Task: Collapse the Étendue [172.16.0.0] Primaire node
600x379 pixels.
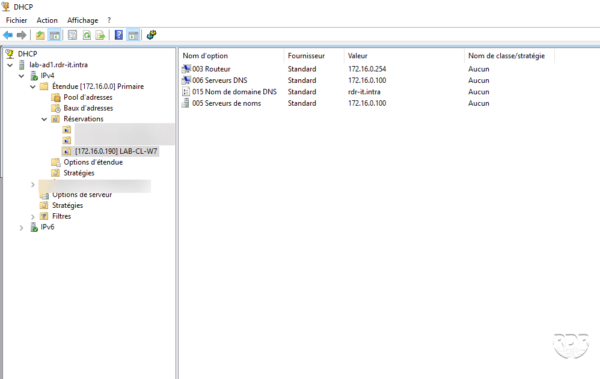Action: pyautogui.click(x=33, y=87)
